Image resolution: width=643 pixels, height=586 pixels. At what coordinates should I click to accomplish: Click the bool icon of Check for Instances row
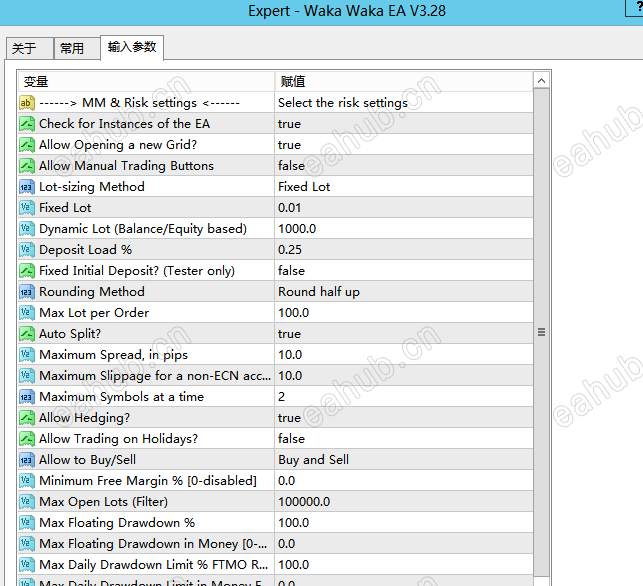click(27, 124)
